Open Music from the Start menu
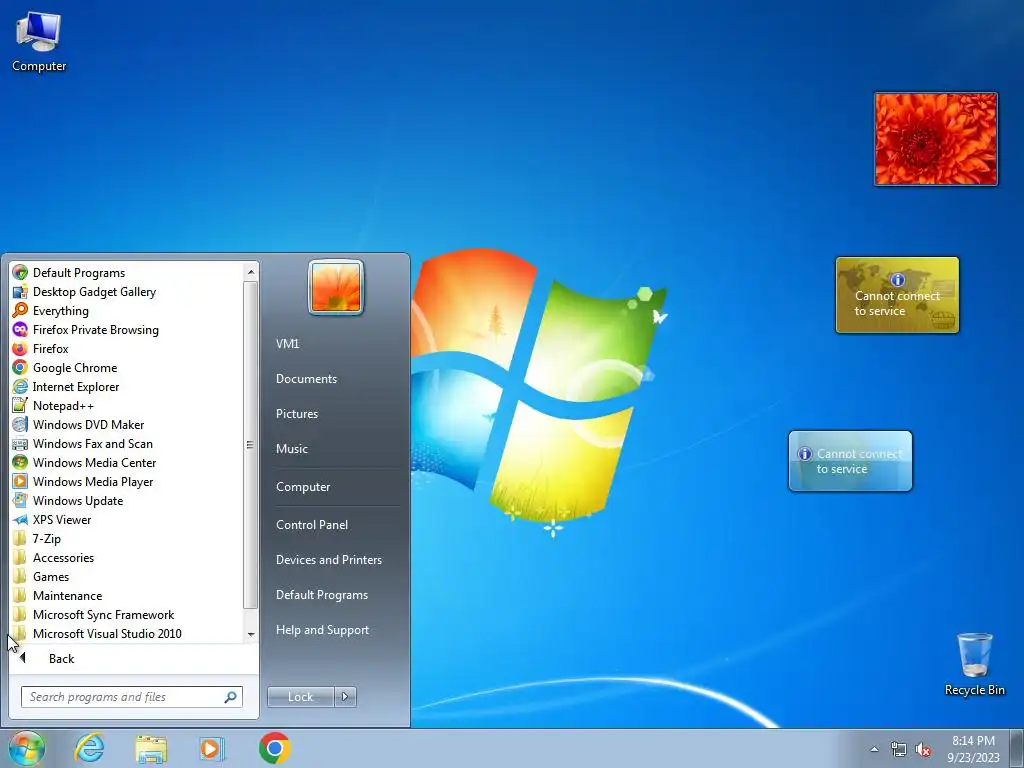Image resolution: width=1024 pixels, height=768 pixels. [291, 449]
